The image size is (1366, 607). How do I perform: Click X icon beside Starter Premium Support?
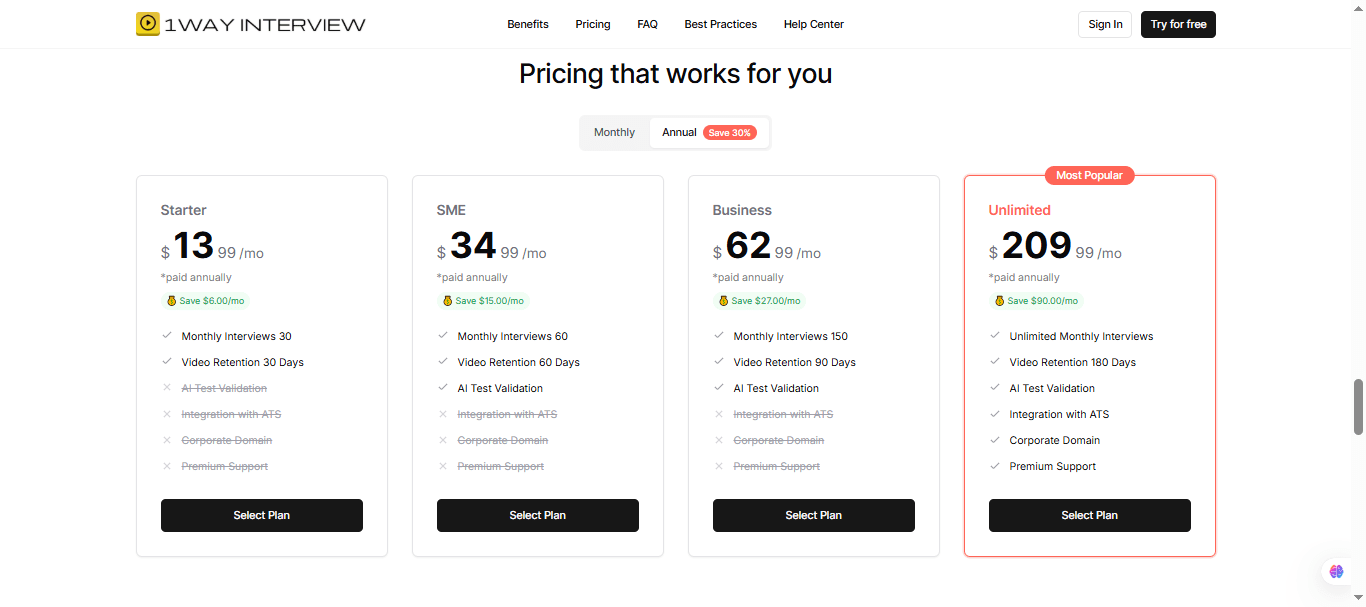coord(167,466)
